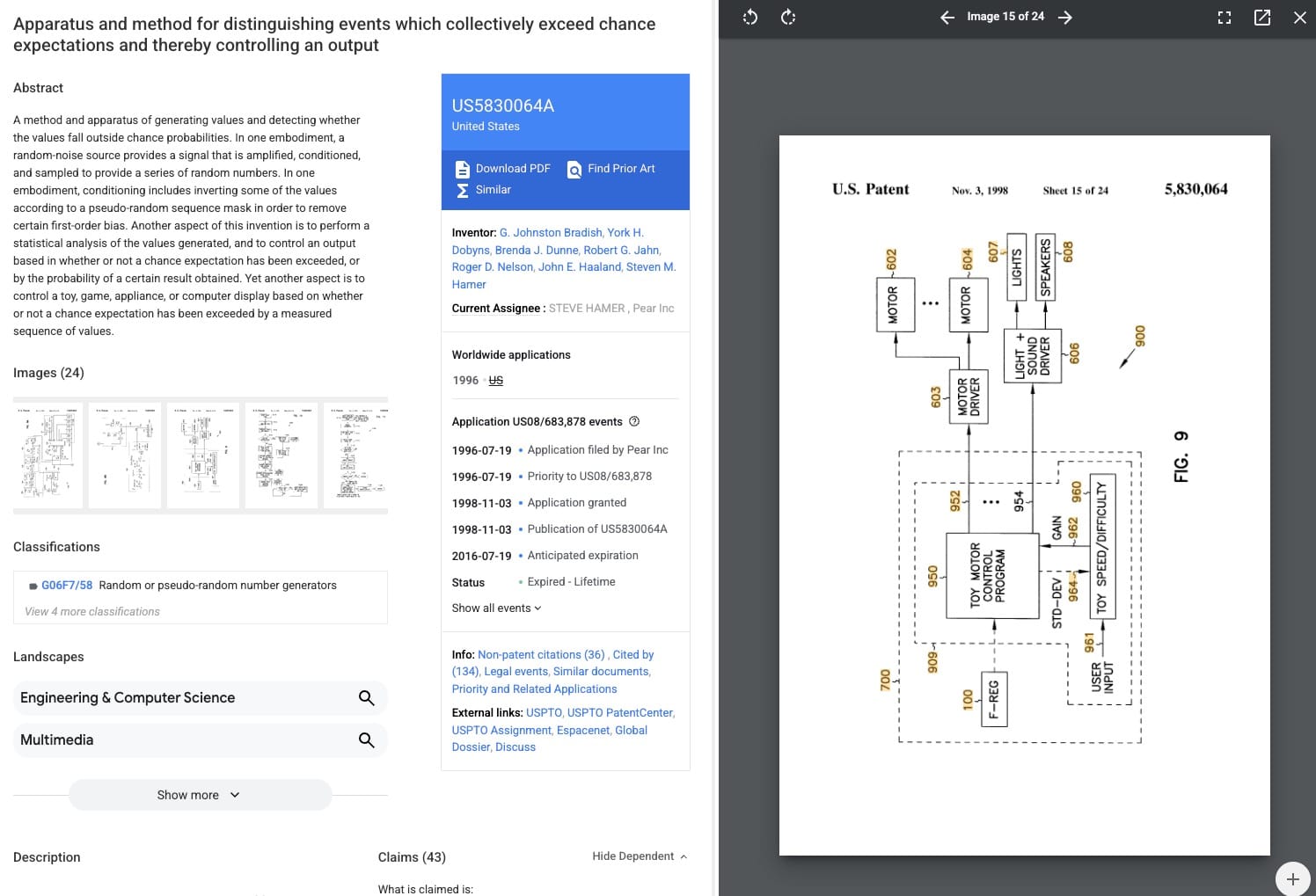Viewport: 1316px width, 896px height.
Task: Open Global Dossier external link
Action: [x=550, y=739]
